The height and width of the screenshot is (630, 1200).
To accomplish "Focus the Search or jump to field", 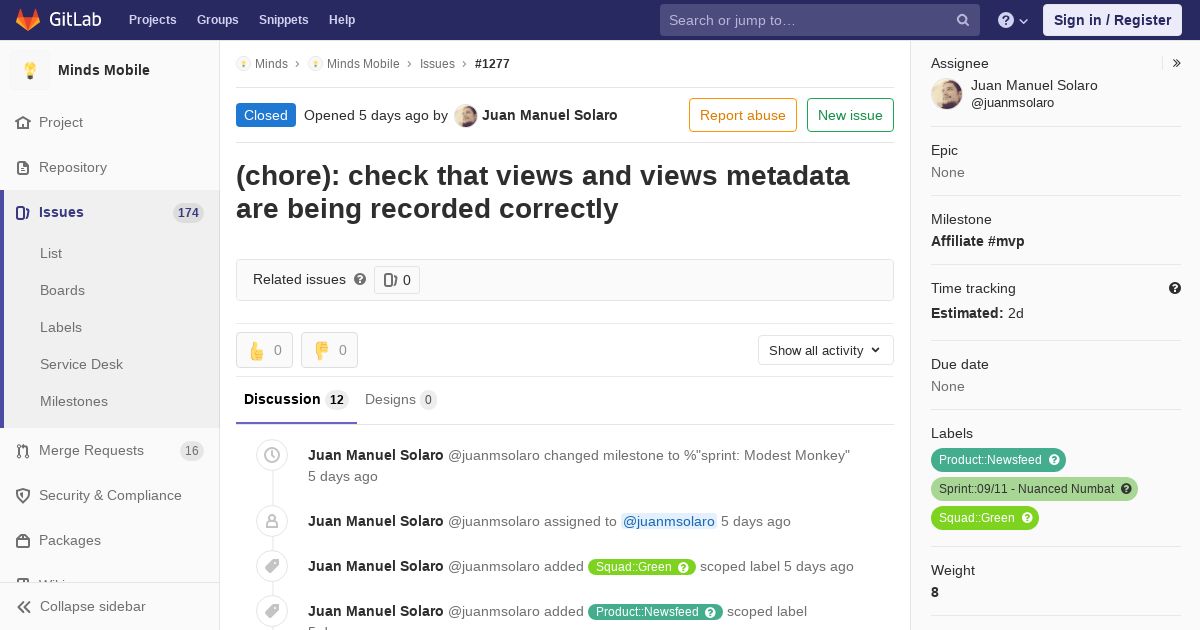I will coord(819,20).
